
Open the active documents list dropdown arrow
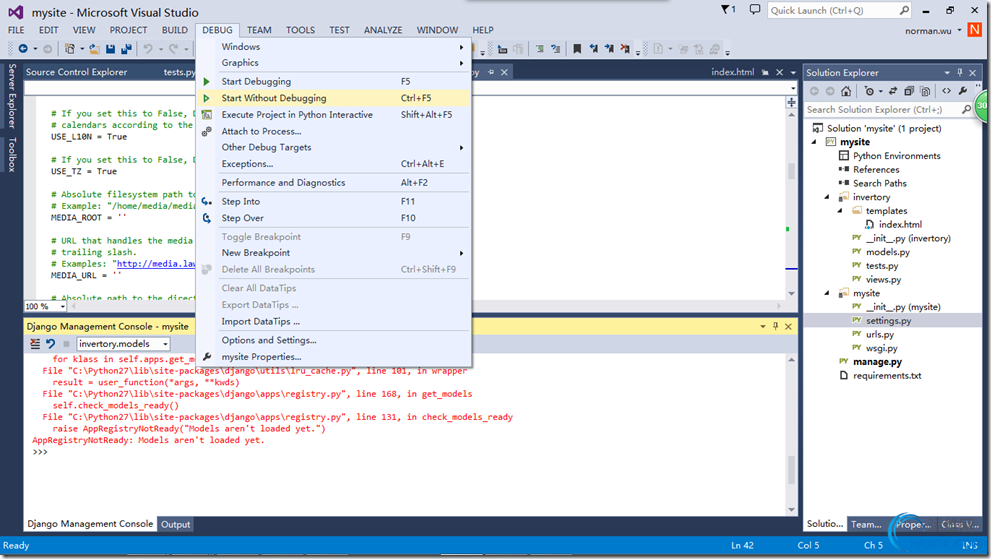(793, 72)
